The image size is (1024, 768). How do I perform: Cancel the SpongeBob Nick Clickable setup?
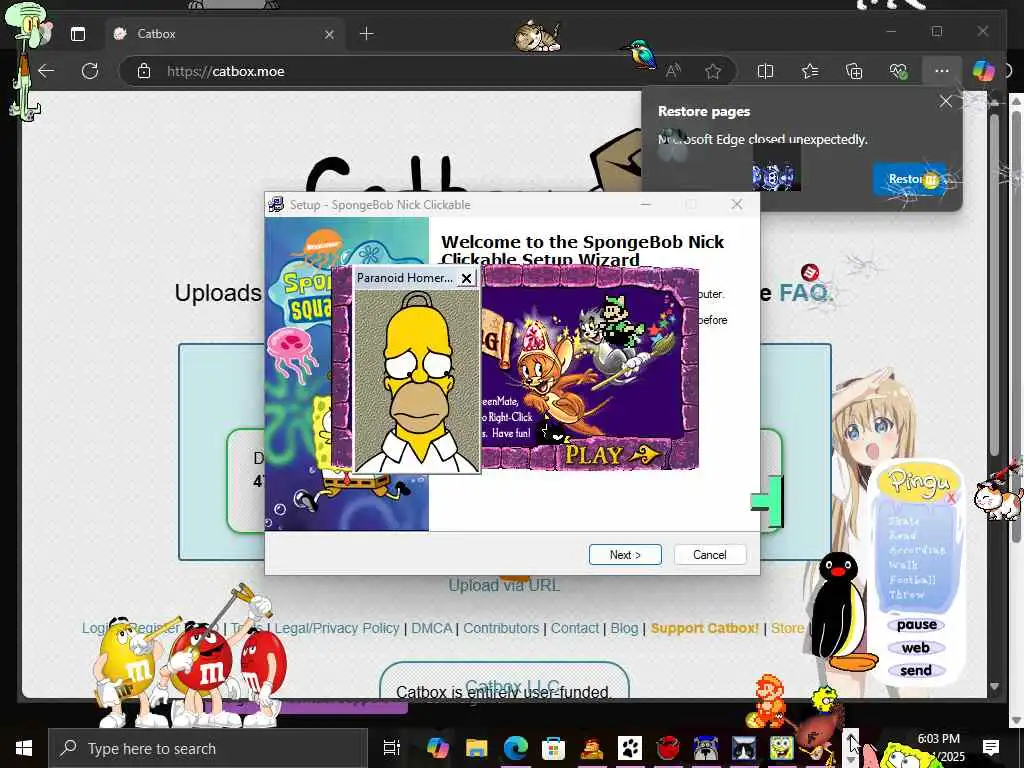point(710,554)
